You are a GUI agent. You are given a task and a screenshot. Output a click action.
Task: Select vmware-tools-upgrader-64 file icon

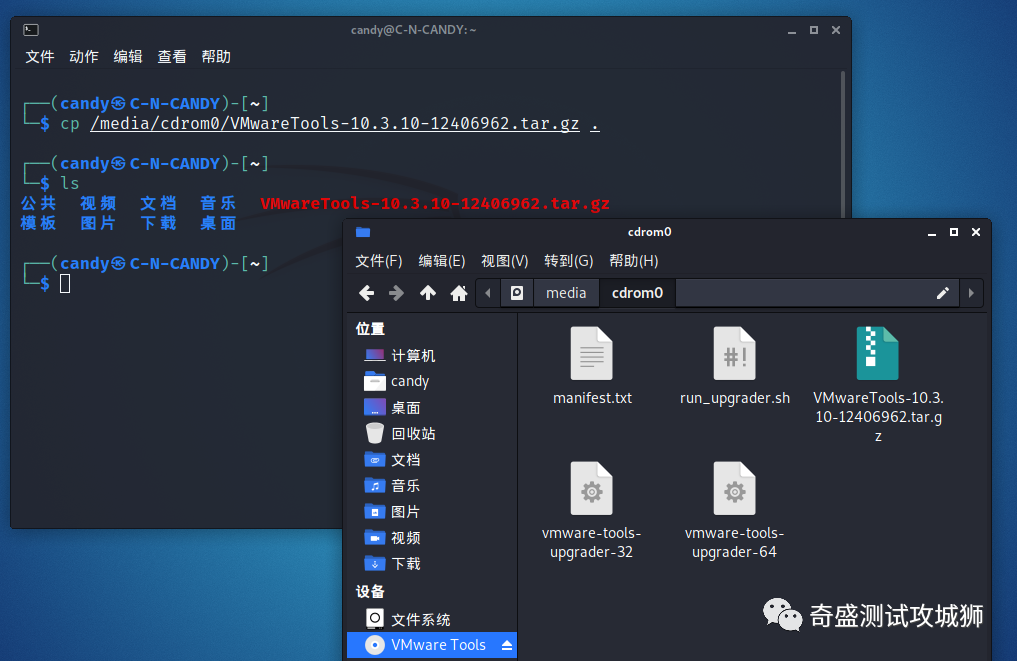click(x=734, y=488)
